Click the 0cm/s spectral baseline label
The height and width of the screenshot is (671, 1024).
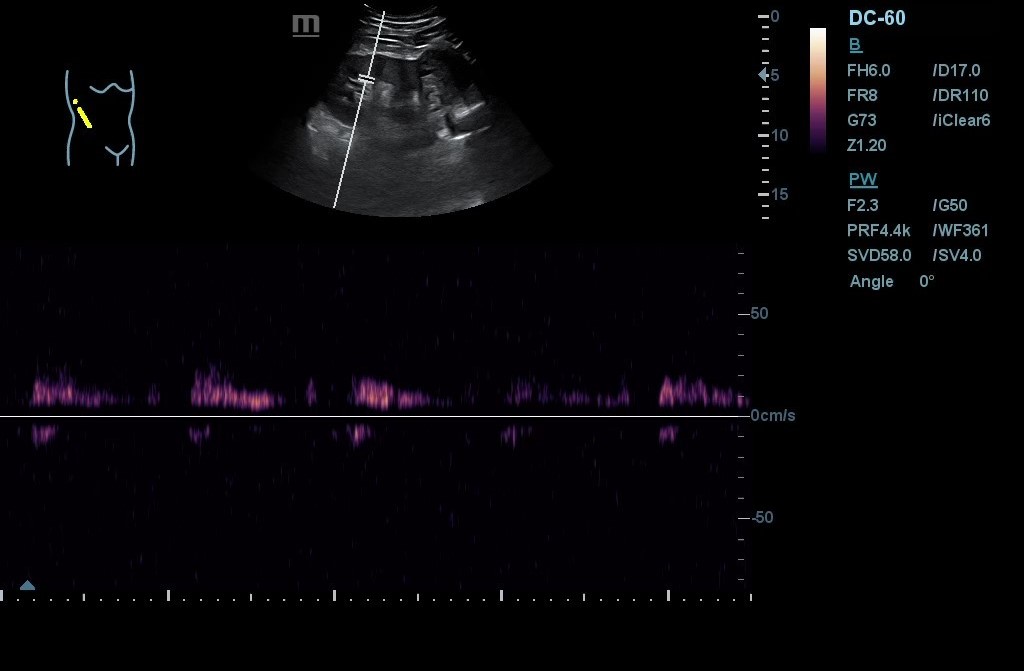[x=773, y=415]
